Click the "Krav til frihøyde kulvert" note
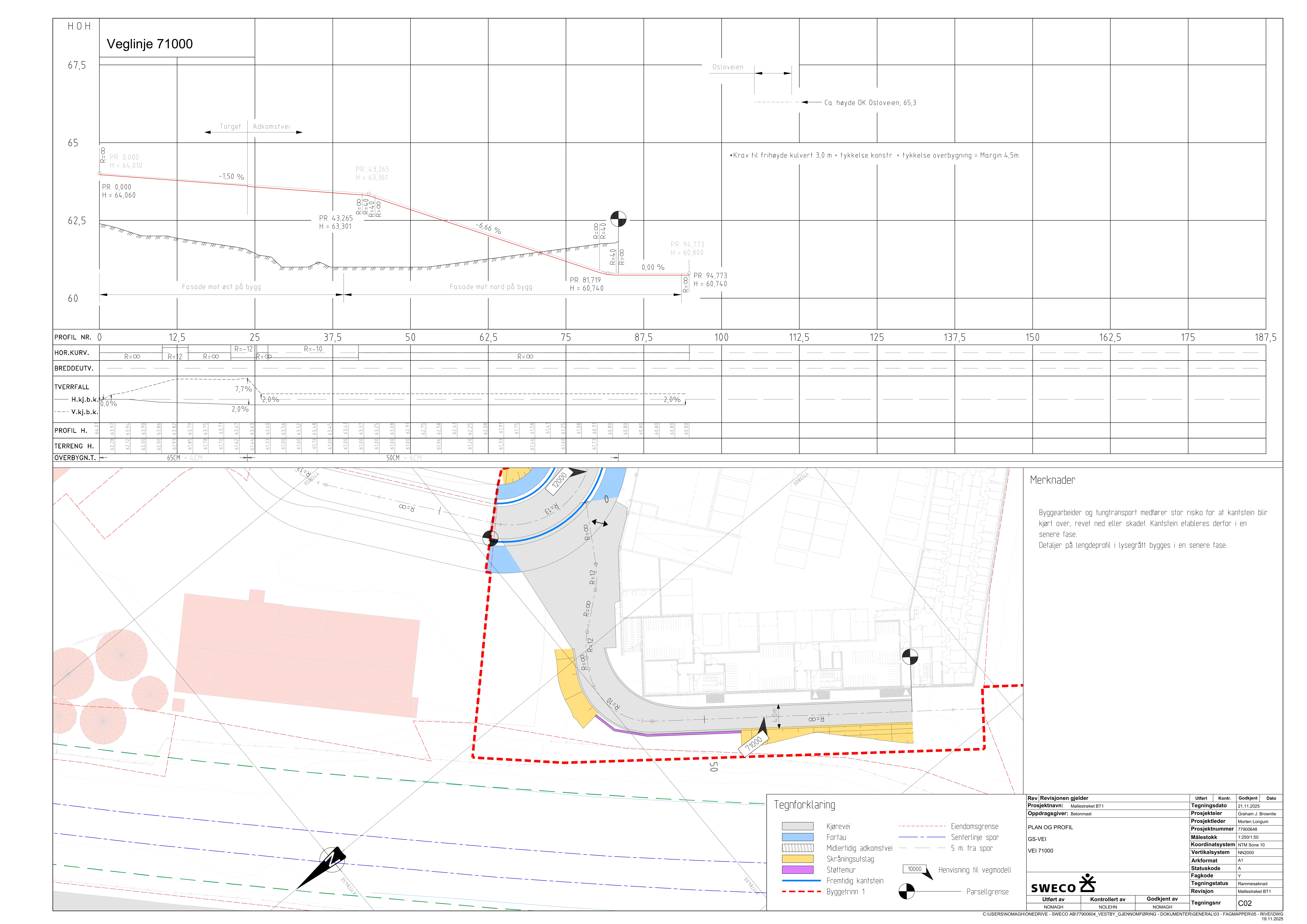Screen dimensions: 1307x924 (x=874, y=155)
